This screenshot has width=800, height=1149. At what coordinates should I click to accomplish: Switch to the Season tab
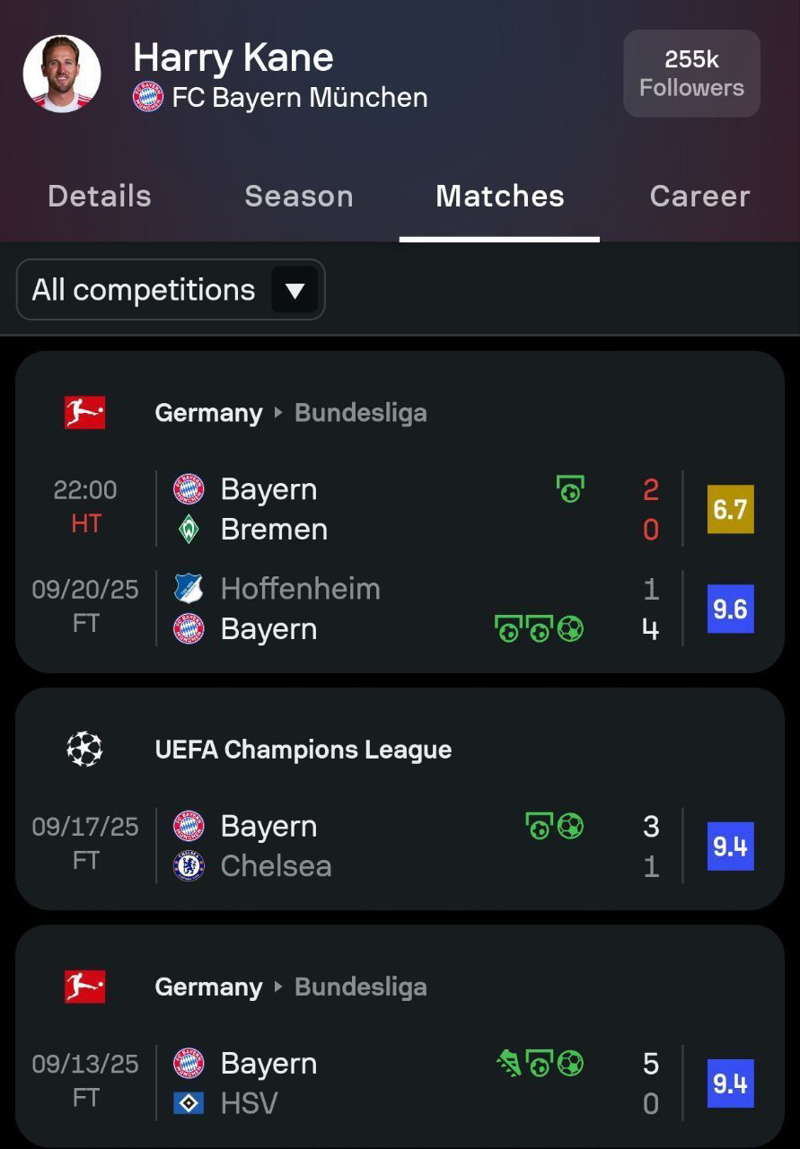pyautogui.click(x=299, y=196)
